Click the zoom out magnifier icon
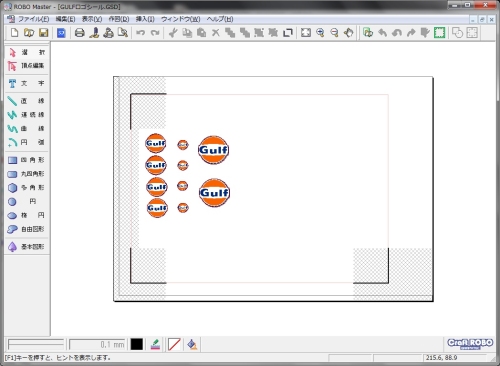The width and height of the screenshot is (500, 366). coord(334,33)
